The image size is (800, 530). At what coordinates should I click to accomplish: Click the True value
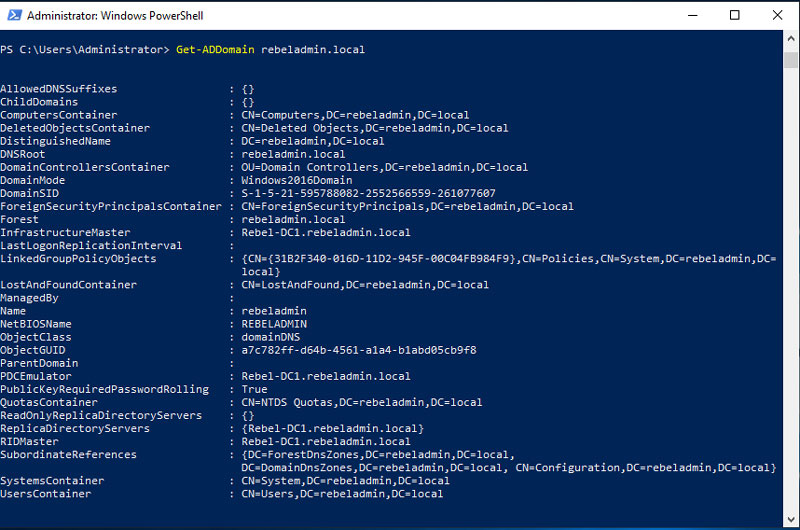254,389
